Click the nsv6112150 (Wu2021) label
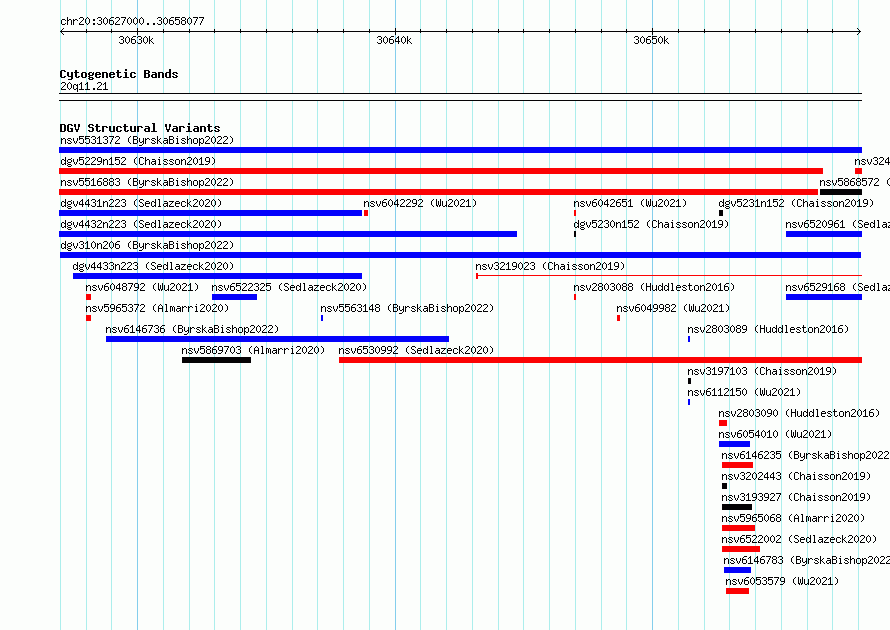 [744, 392]
